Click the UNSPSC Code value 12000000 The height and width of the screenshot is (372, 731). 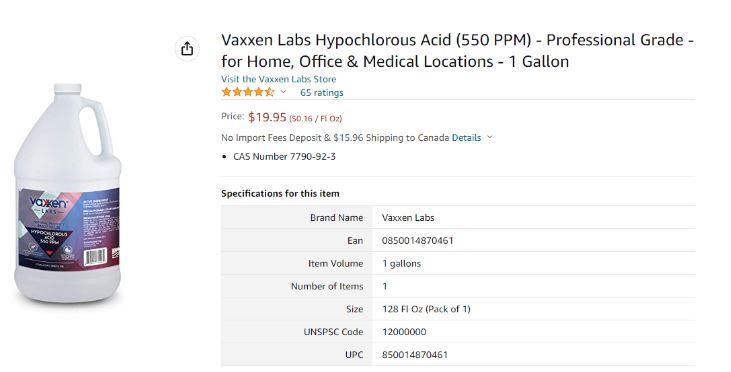tap(404, 332)
